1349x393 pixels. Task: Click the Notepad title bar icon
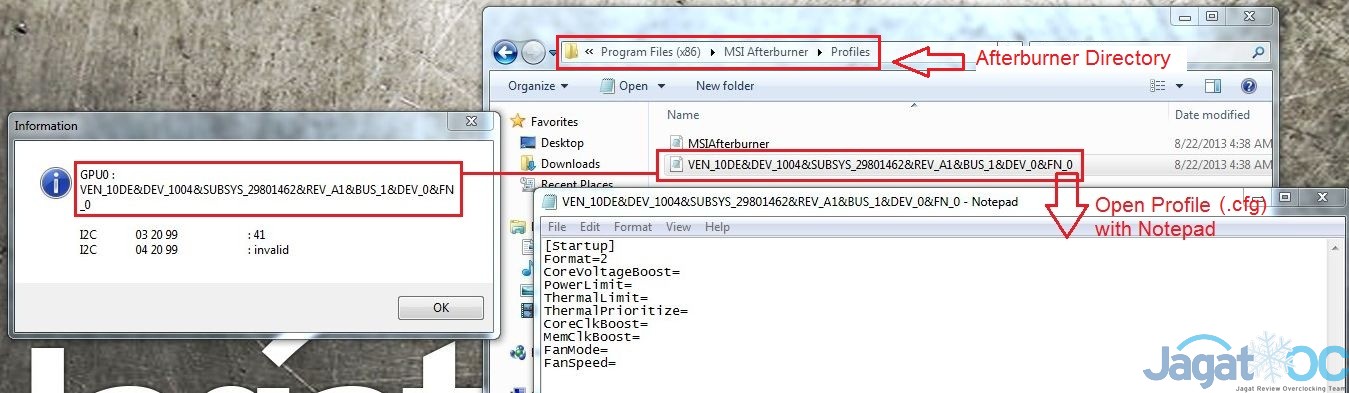549,202
